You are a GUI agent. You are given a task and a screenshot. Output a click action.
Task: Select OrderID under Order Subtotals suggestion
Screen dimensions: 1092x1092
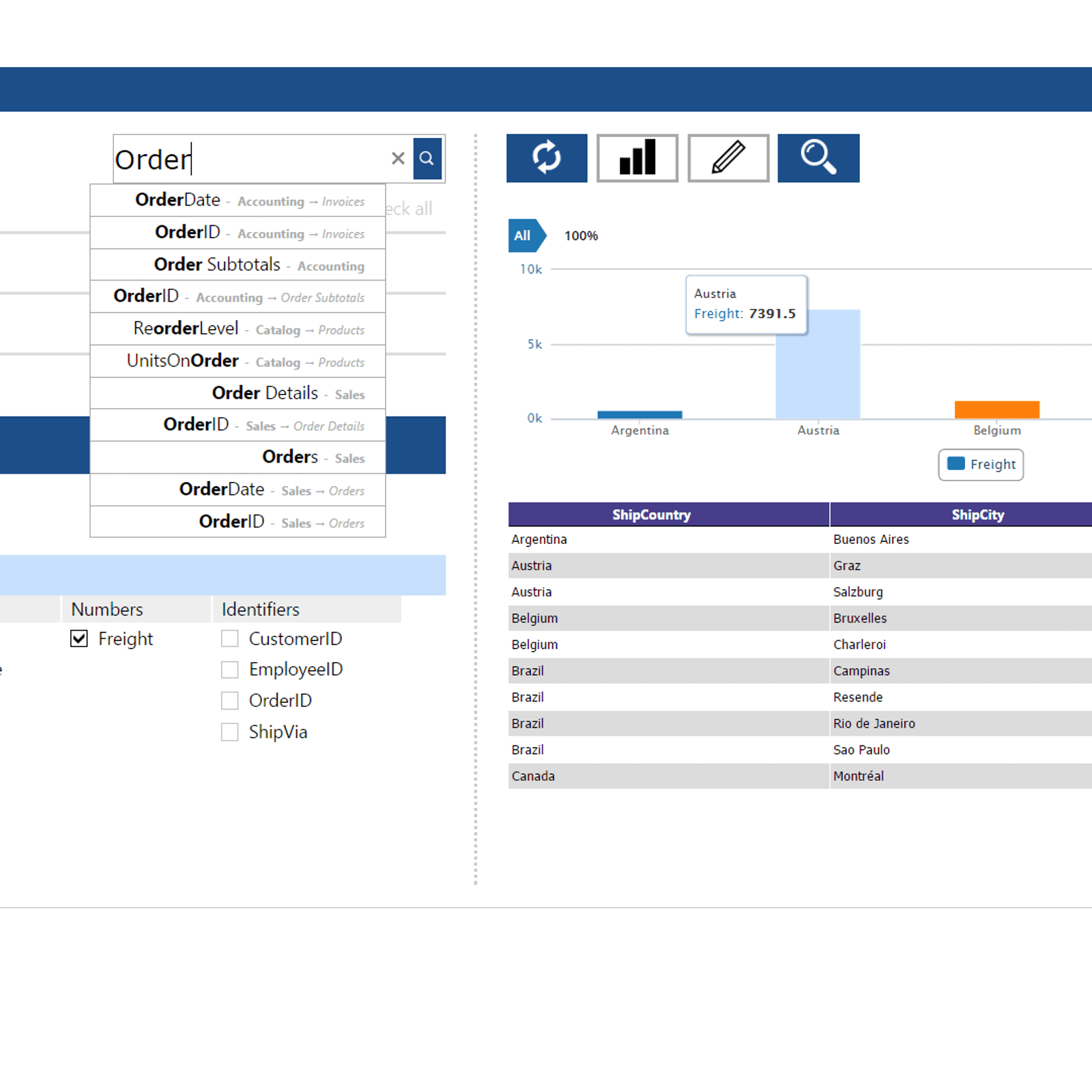pos(238,297)
